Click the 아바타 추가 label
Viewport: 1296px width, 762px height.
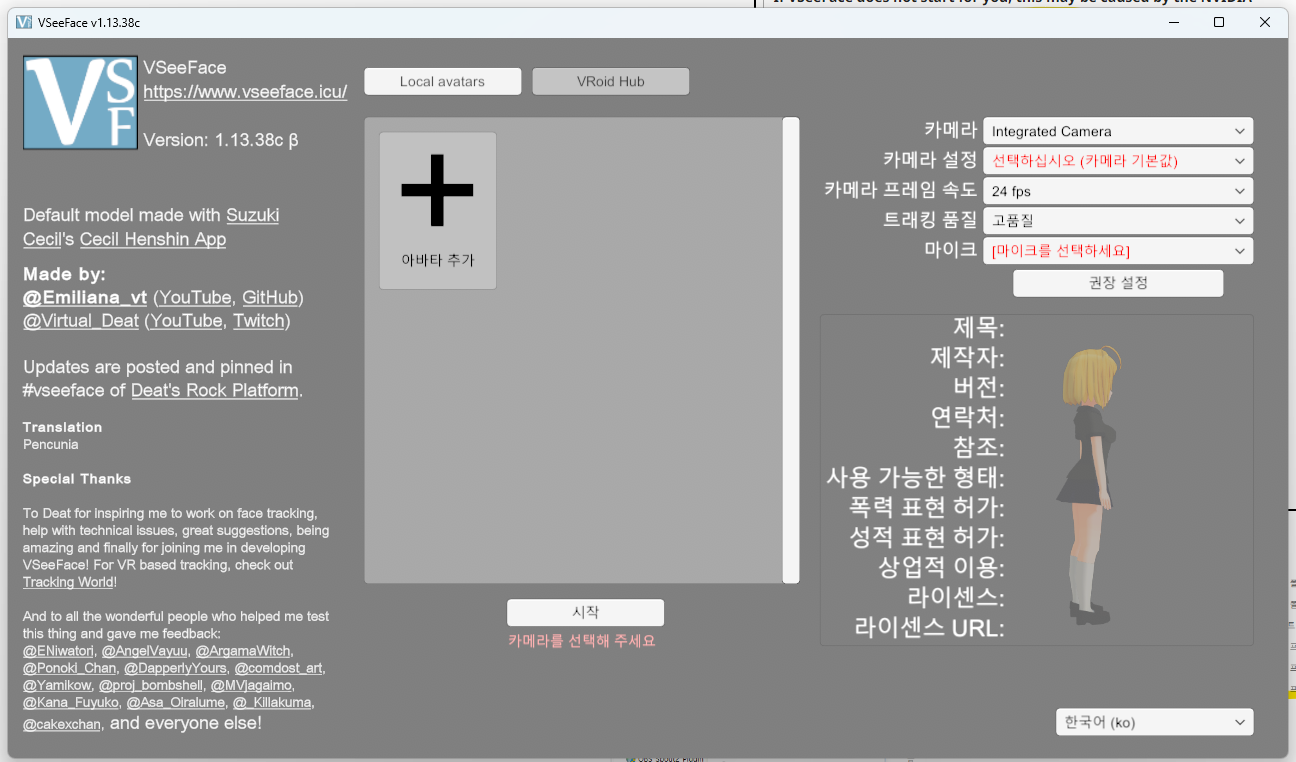click(437, 260)
